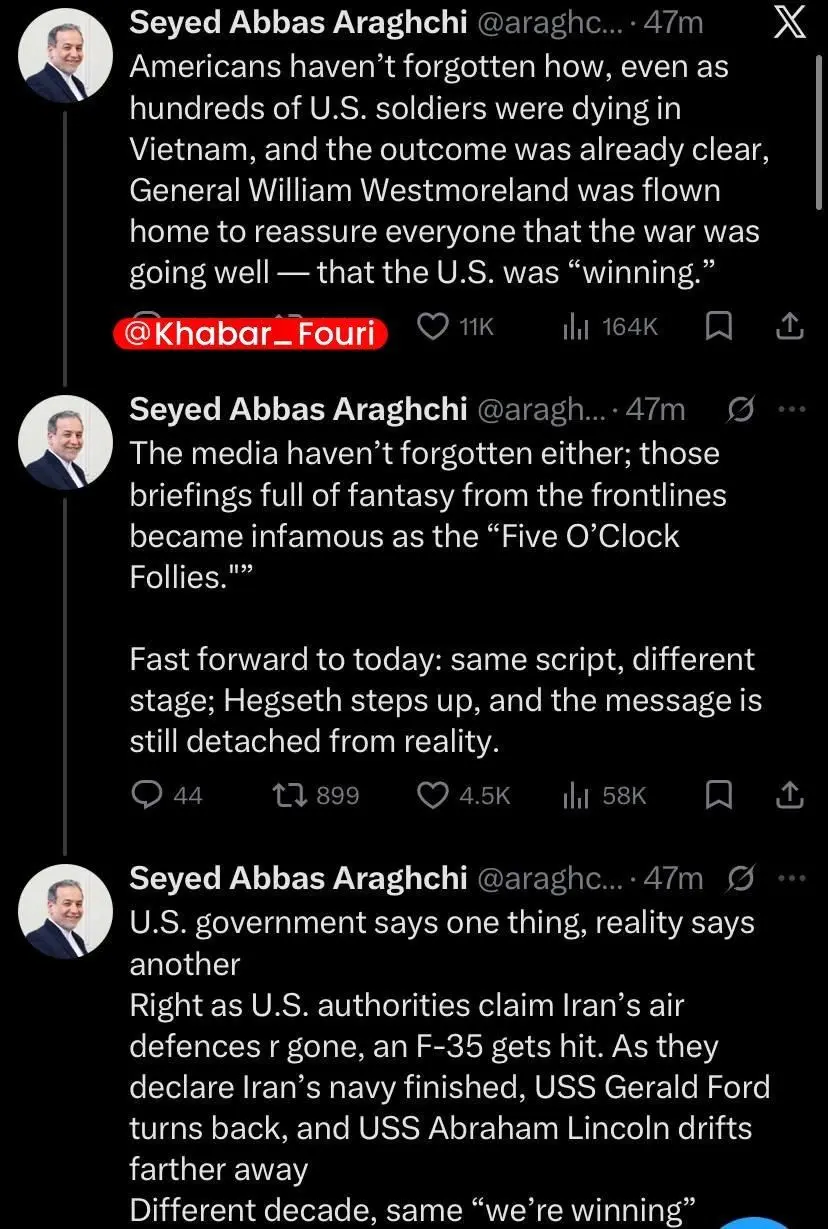Viewport: 828px width, 1229px height.
Task: Share the Five O'Clock Follies tweet
Action: (x=790, y=795)
